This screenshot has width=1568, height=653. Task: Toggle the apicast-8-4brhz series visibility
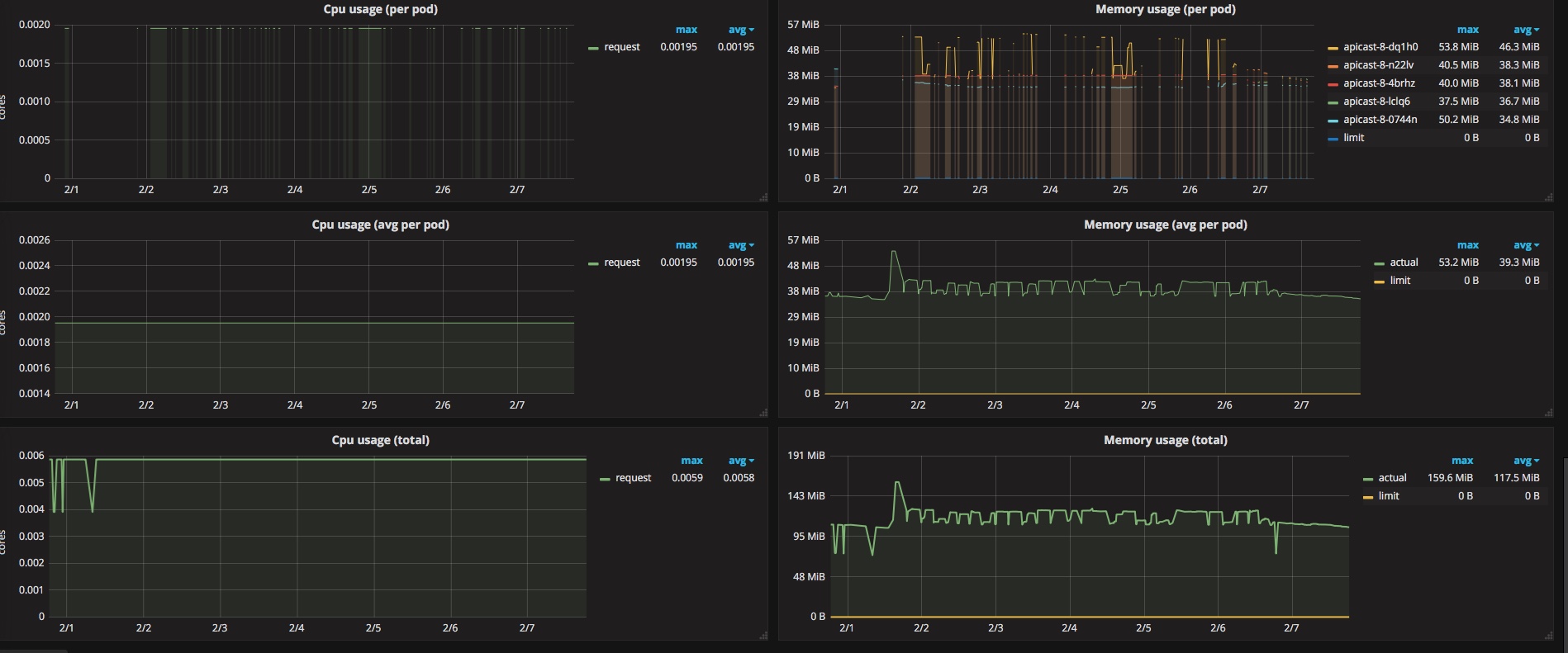coord(1379,83)
